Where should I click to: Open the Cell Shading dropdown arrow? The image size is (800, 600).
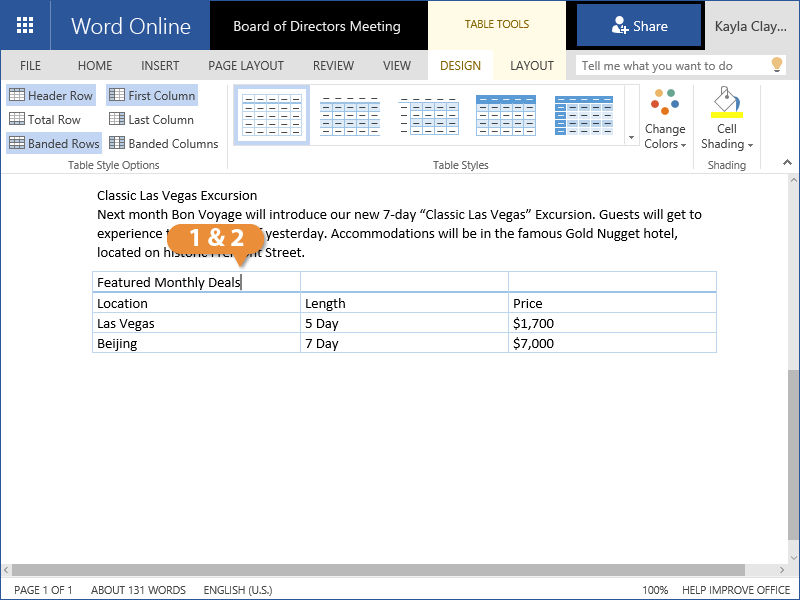tap(750, 145)
